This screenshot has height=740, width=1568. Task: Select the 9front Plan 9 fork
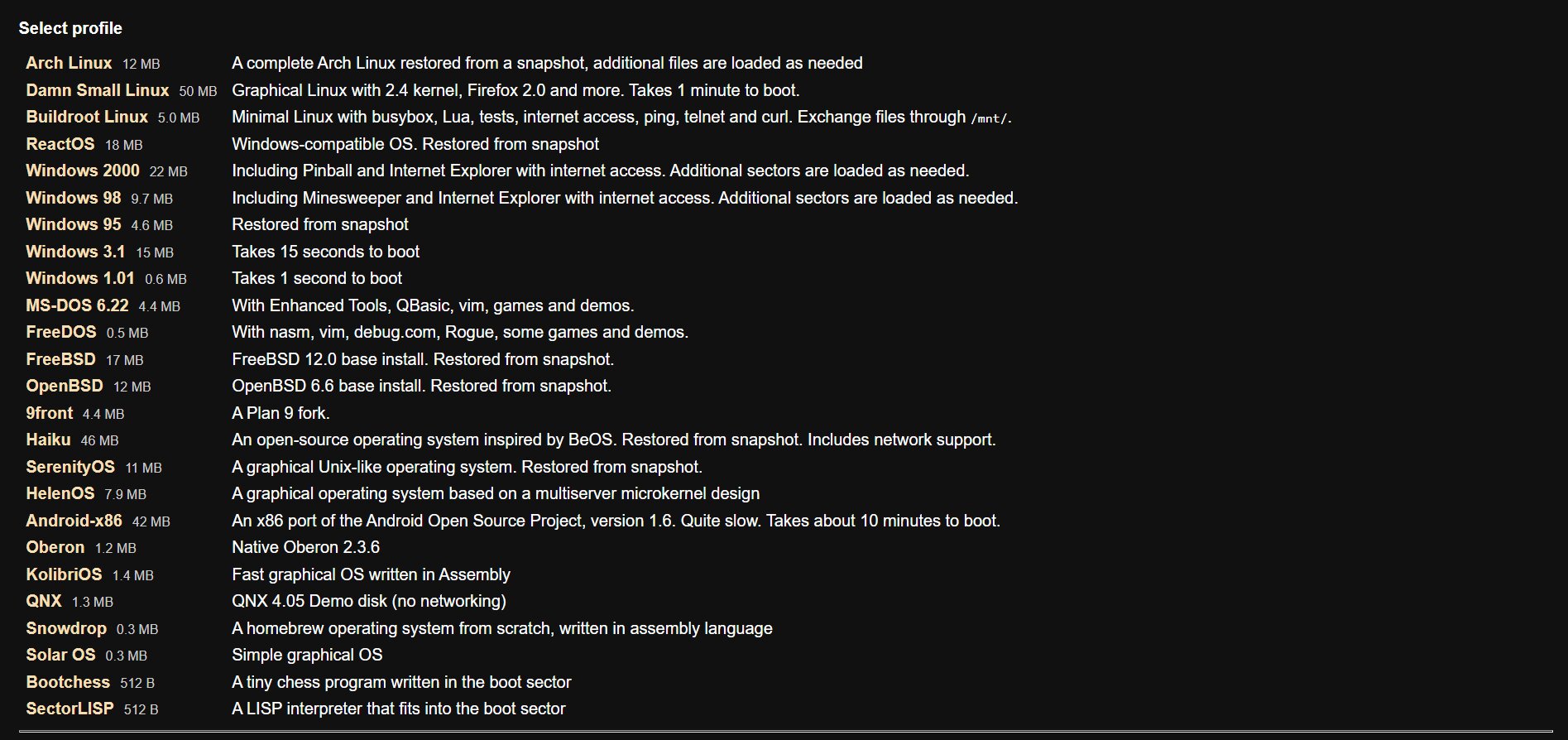point(50,413)
